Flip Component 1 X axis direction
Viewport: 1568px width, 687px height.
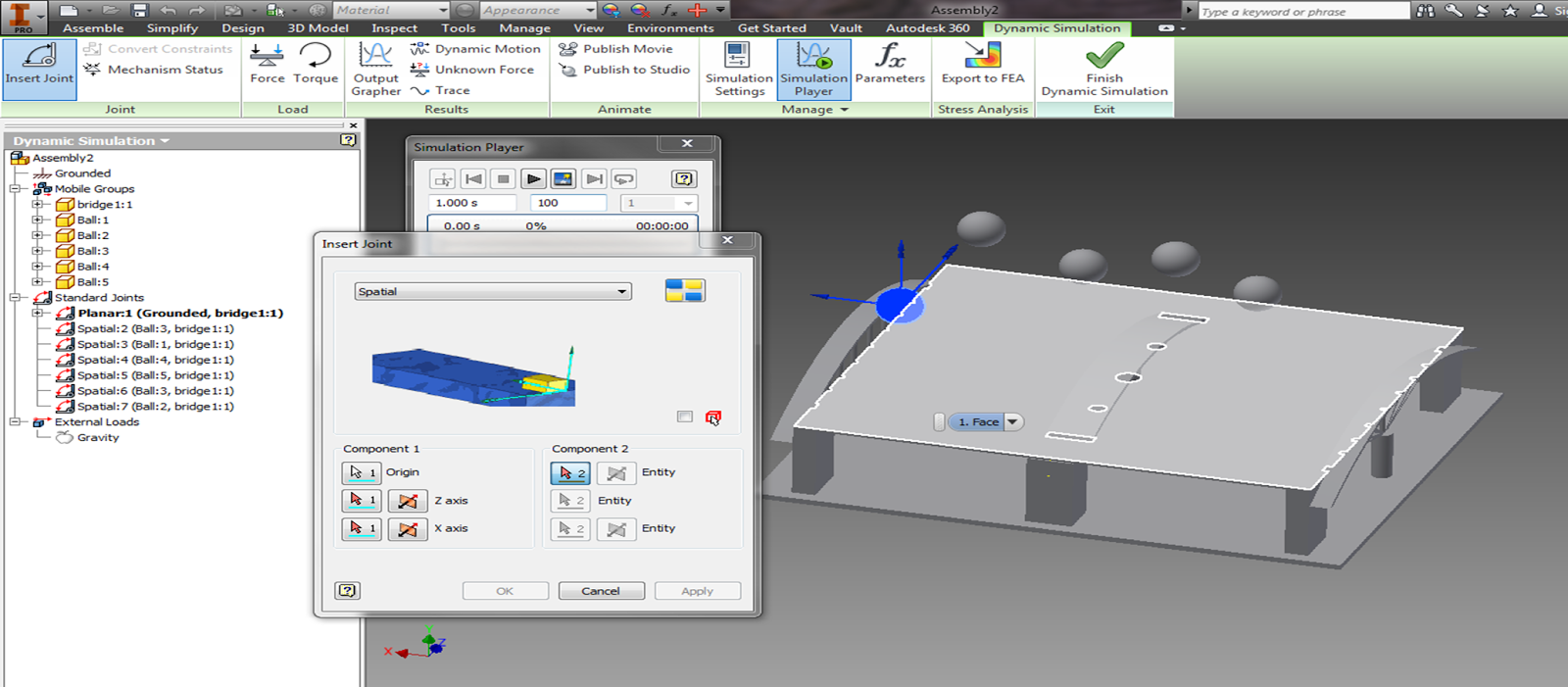tap(408, 528)
